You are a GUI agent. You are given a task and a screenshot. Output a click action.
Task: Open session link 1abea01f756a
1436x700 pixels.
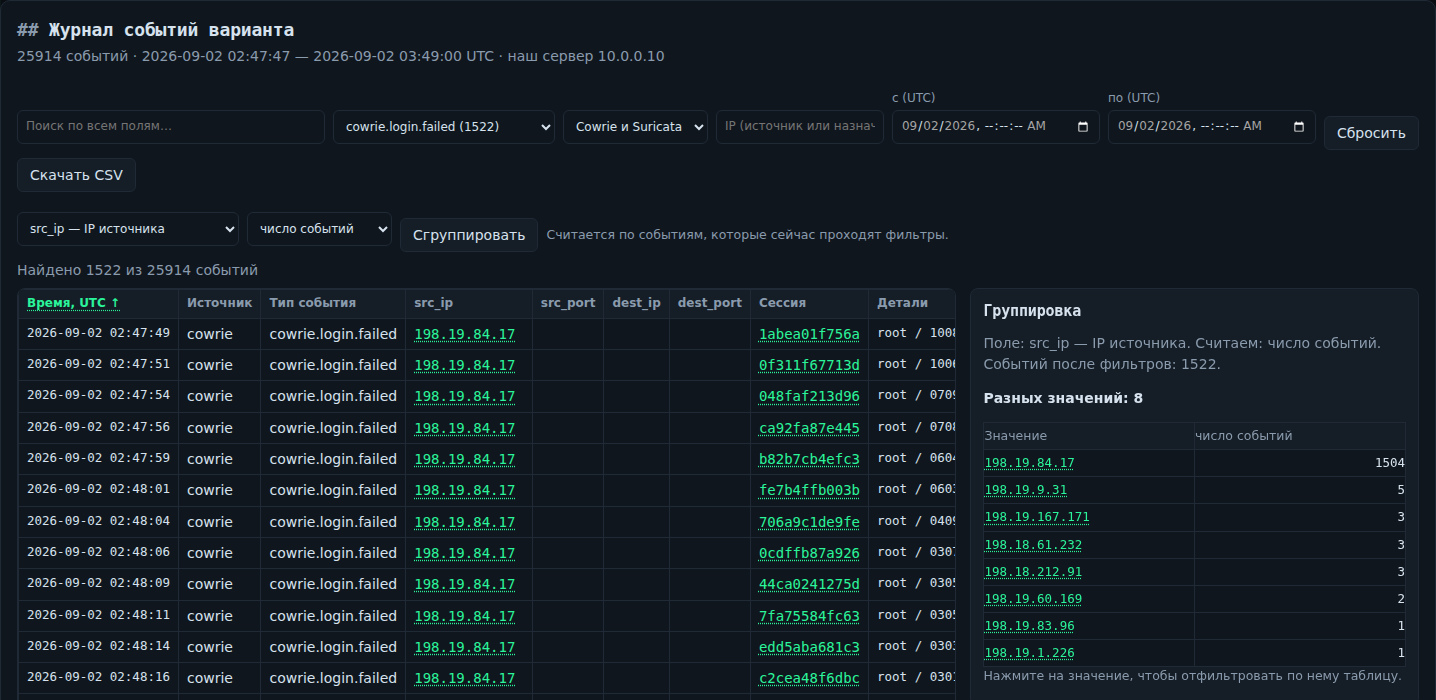pyautogui.click(x=809, y=334)
